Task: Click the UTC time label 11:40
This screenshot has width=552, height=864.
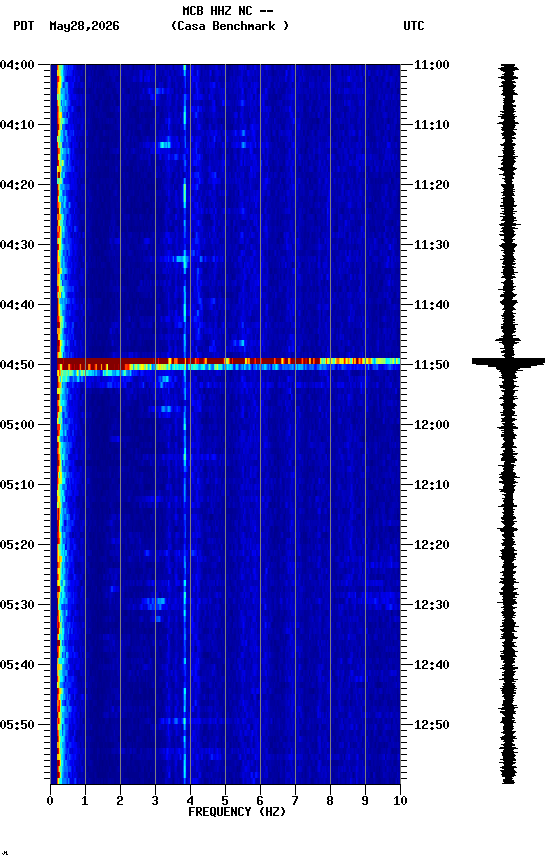Action: pyautogui.click(x=432, y=305)
